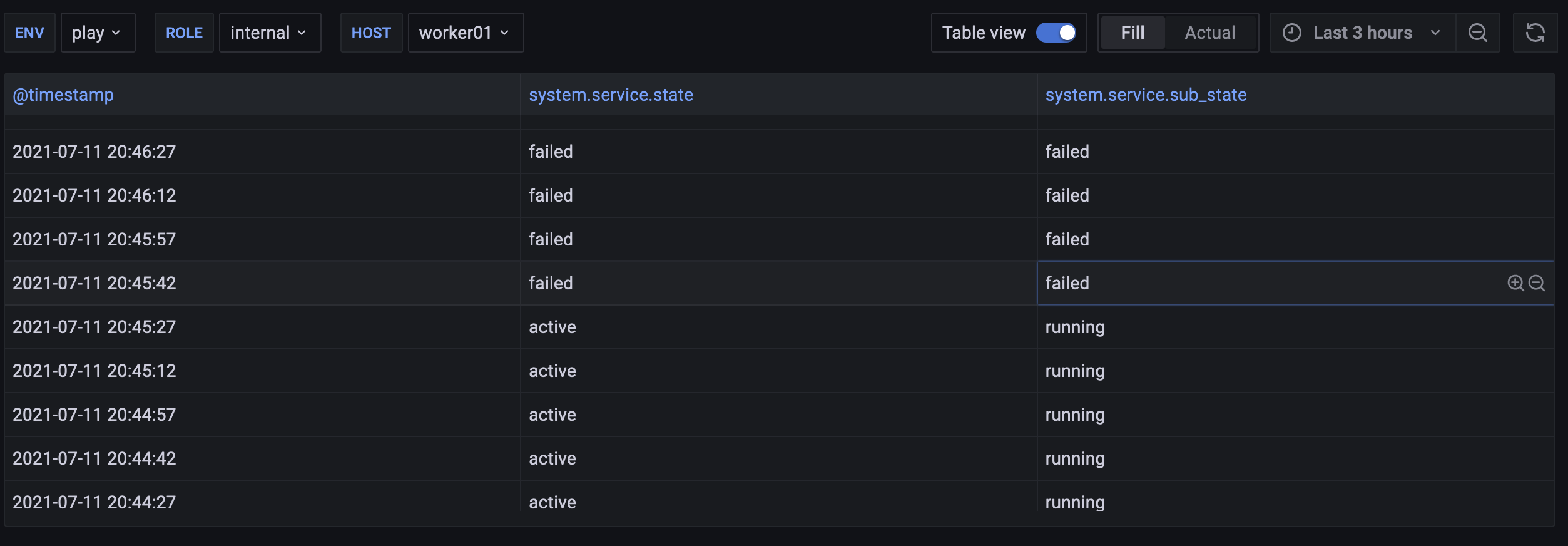This screenshot has height=546, width=1568.
Task: Select timestamp 2021-07-11 20:45:57 cell
Action: point(262,239)
